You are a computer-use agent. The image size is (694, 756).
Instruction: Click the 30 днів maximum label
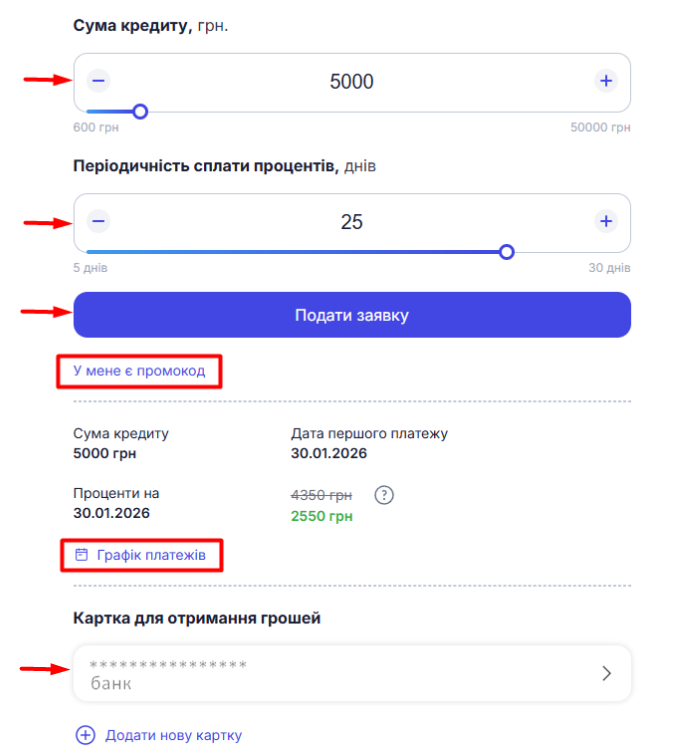(609, 268)
